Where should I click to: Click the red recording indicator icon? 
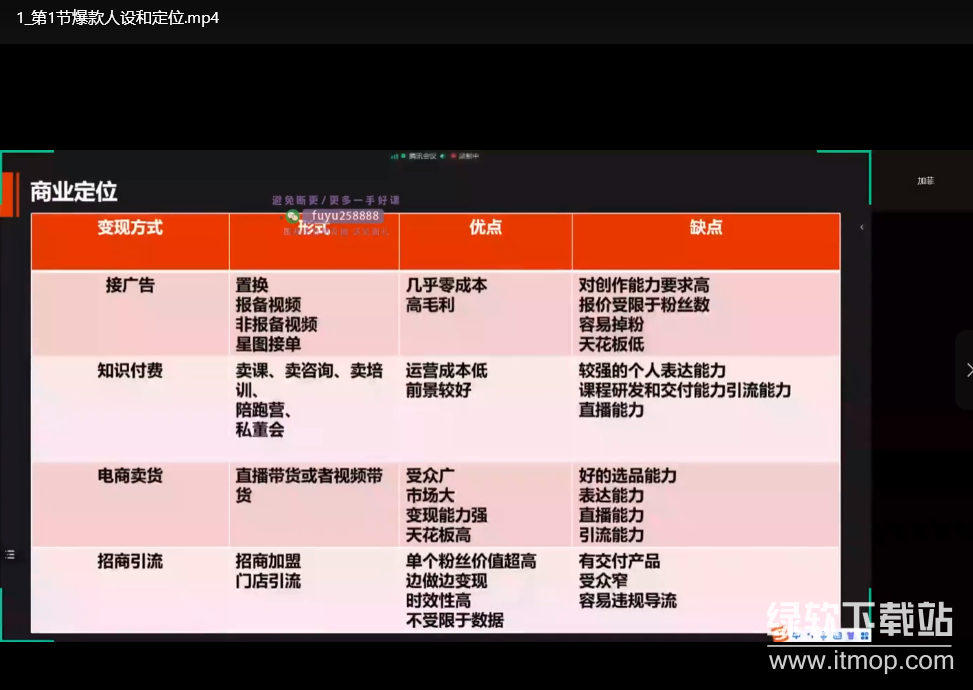point(454,156)
